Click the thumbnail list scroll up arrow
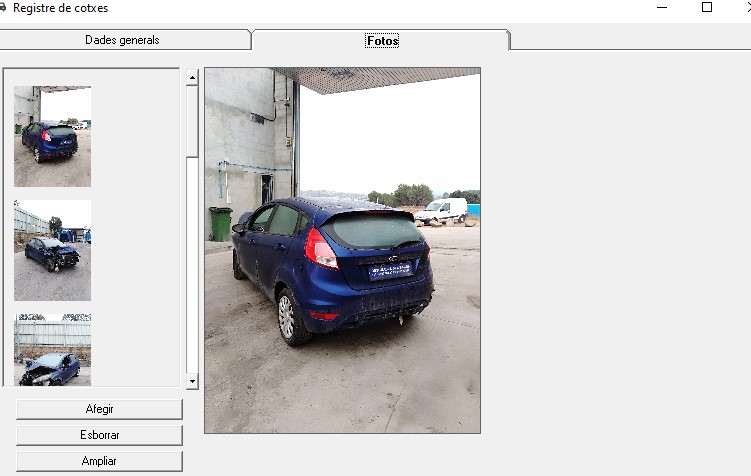The image size is (751, 476). pyautogui.click(x=192, y=77)
